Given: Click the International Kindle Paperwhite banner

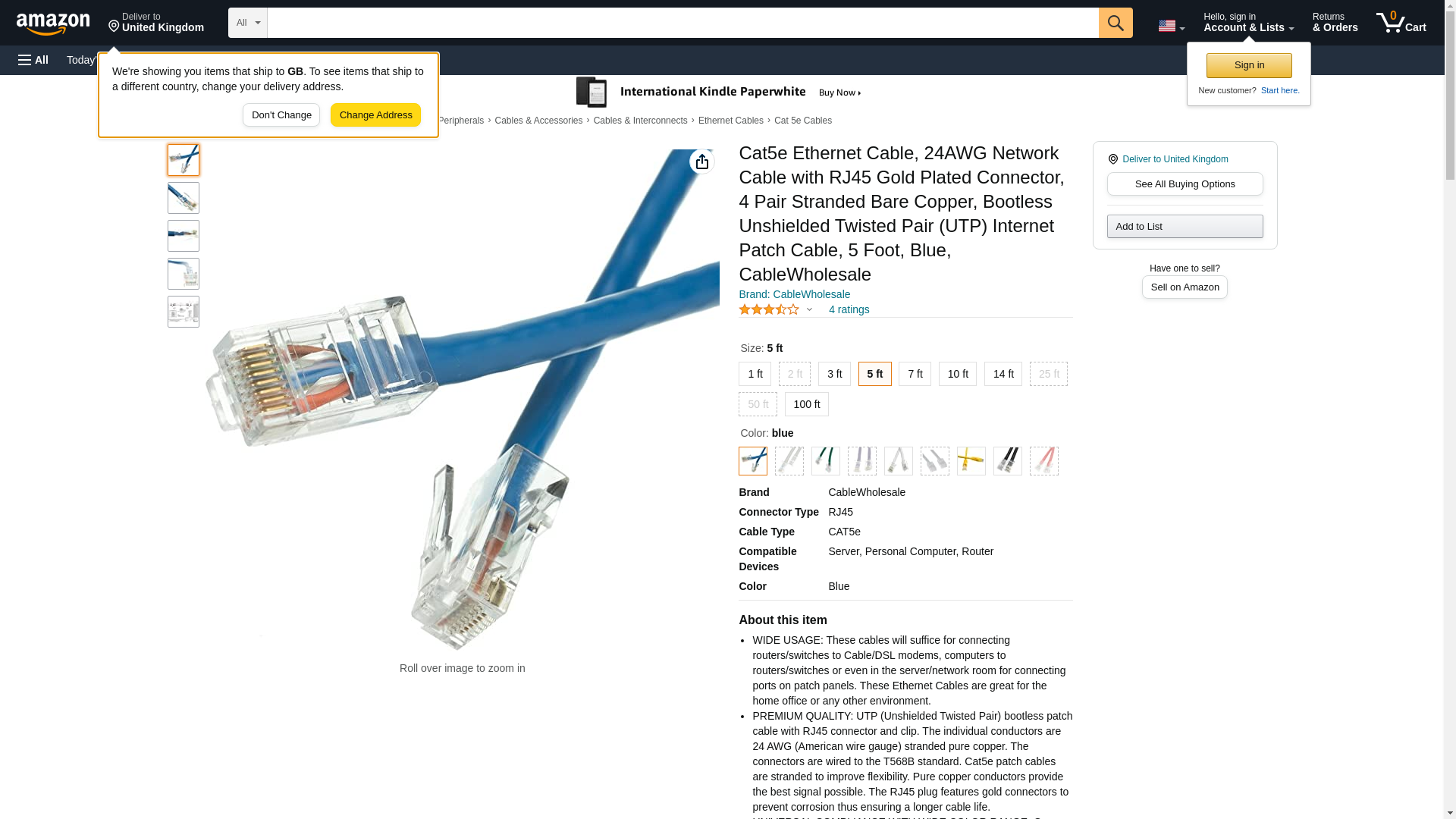Looking at the screenshot, I should coord(719,93).
